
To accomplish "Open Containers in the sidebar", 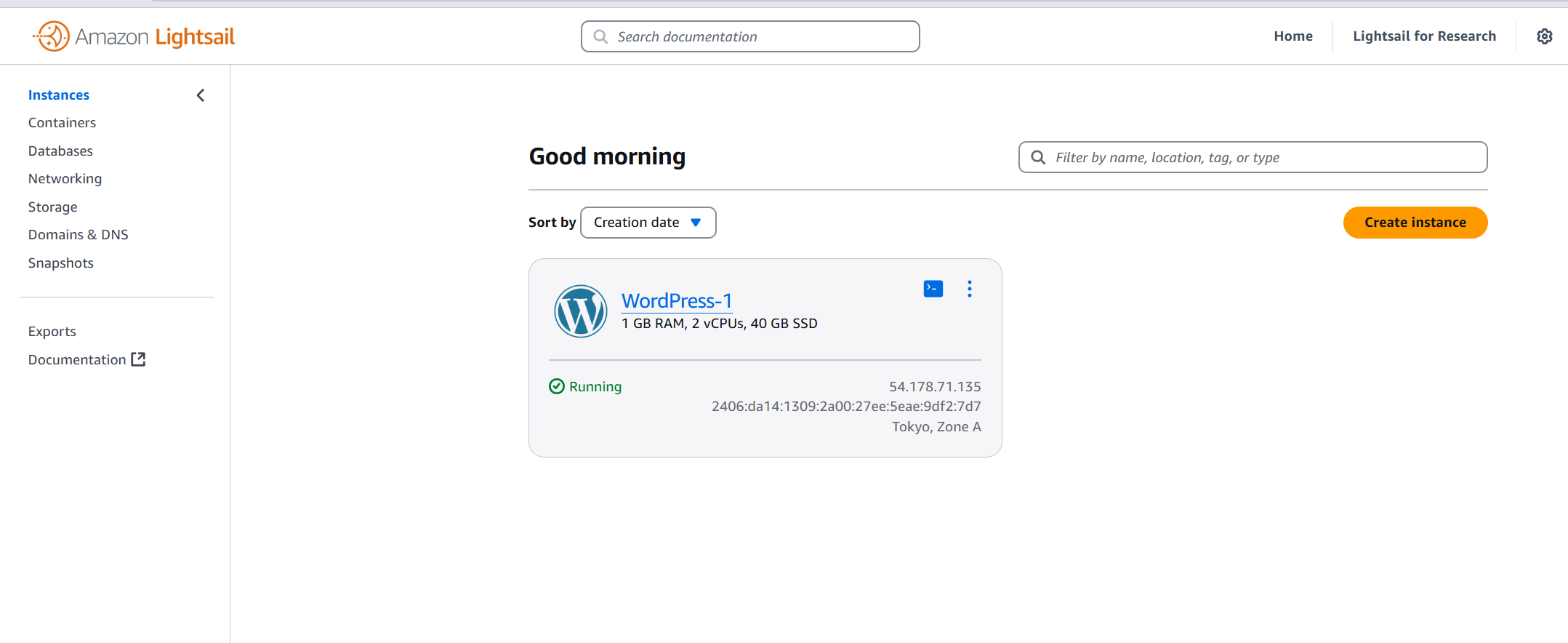I will click(x=62, y=123).
